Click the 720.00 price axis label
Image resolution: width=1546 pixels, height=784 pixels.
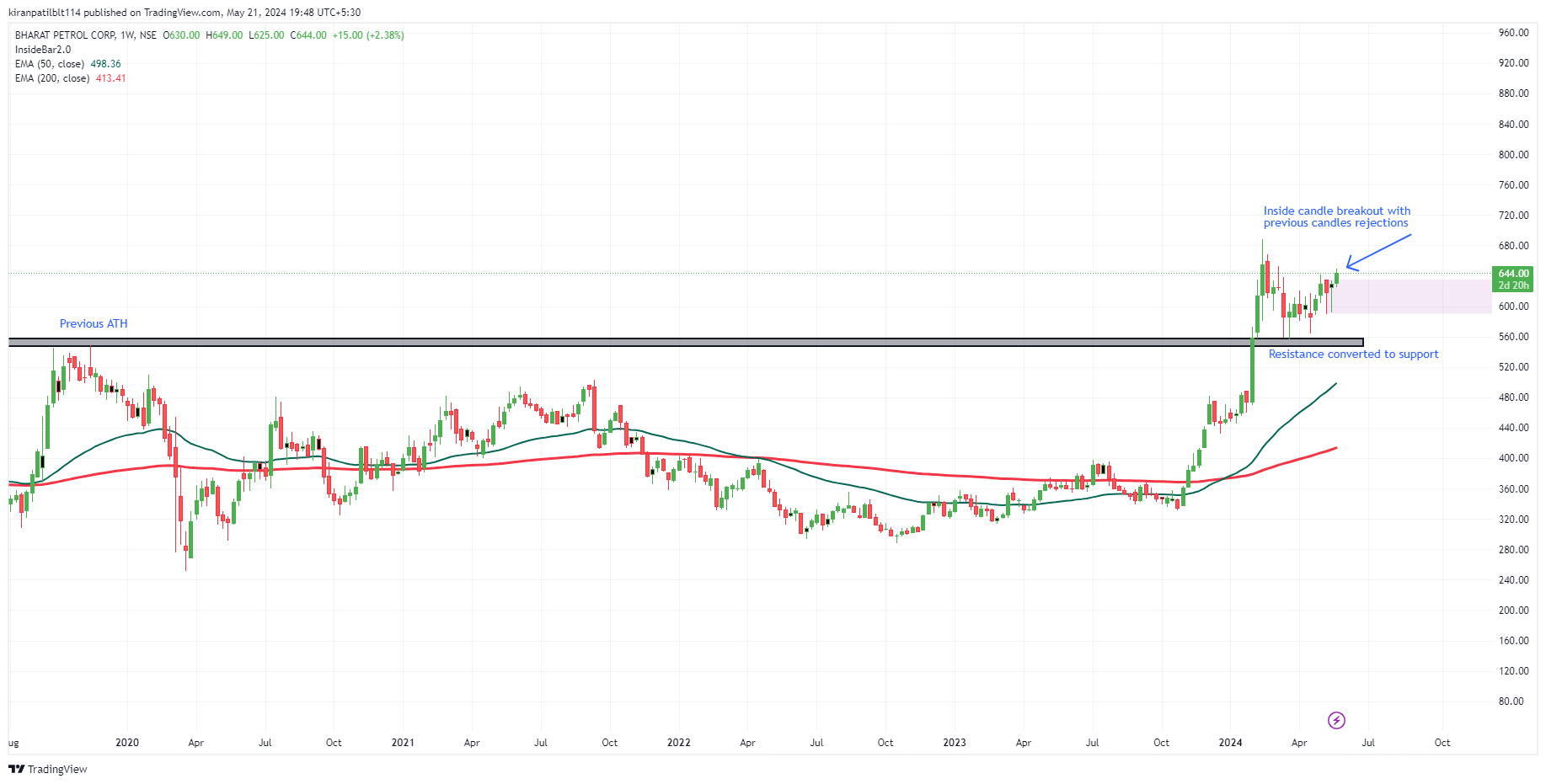pyautogui.click(x=1513, y=216)
